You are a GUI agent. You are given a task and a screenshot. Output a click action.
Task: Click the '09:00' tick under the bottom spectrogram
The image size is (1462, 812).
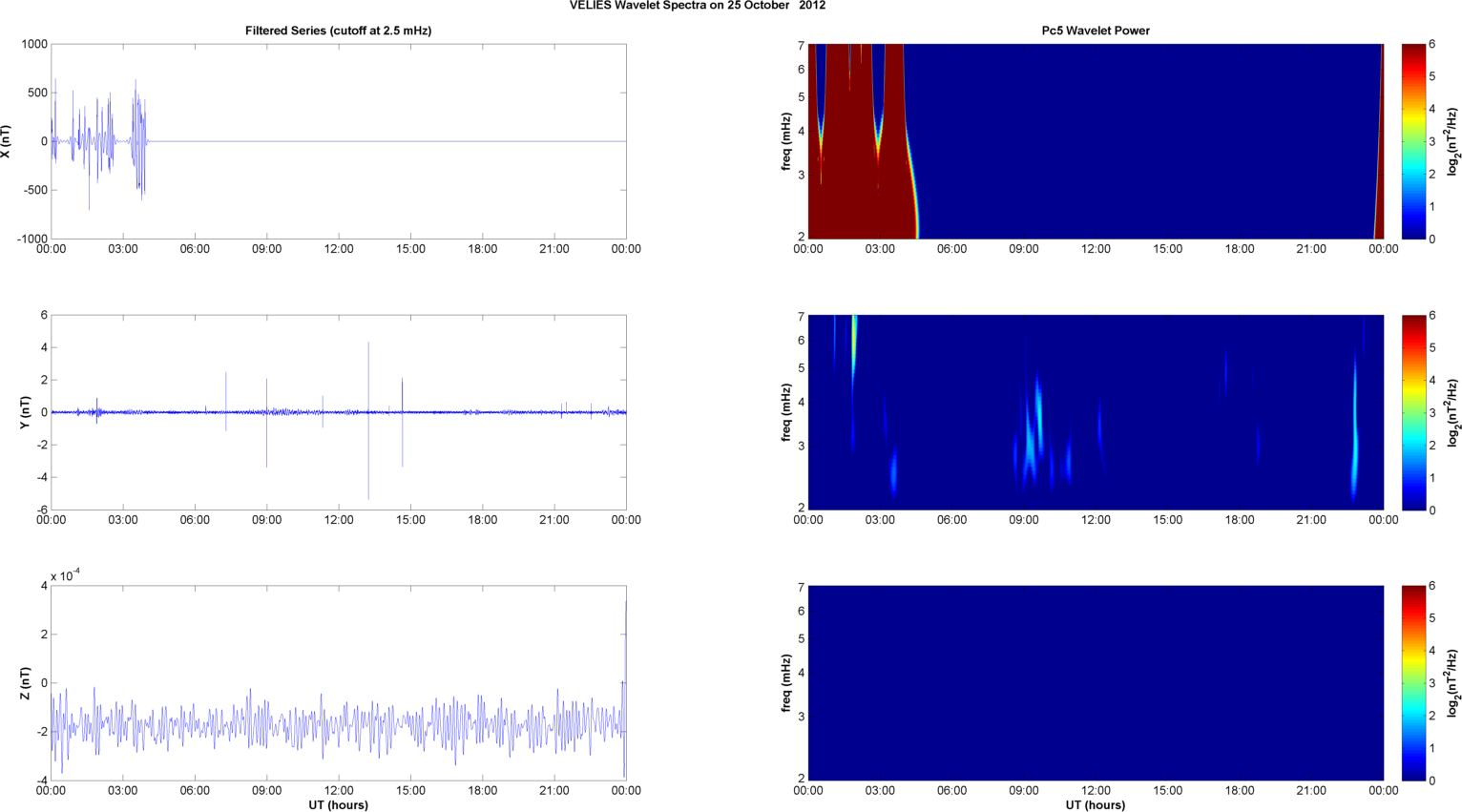pos(1024,790)
